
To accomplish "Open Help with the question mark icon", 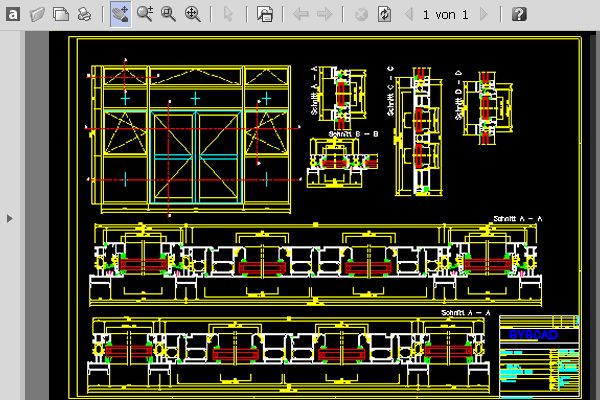I will coord(519,14).
